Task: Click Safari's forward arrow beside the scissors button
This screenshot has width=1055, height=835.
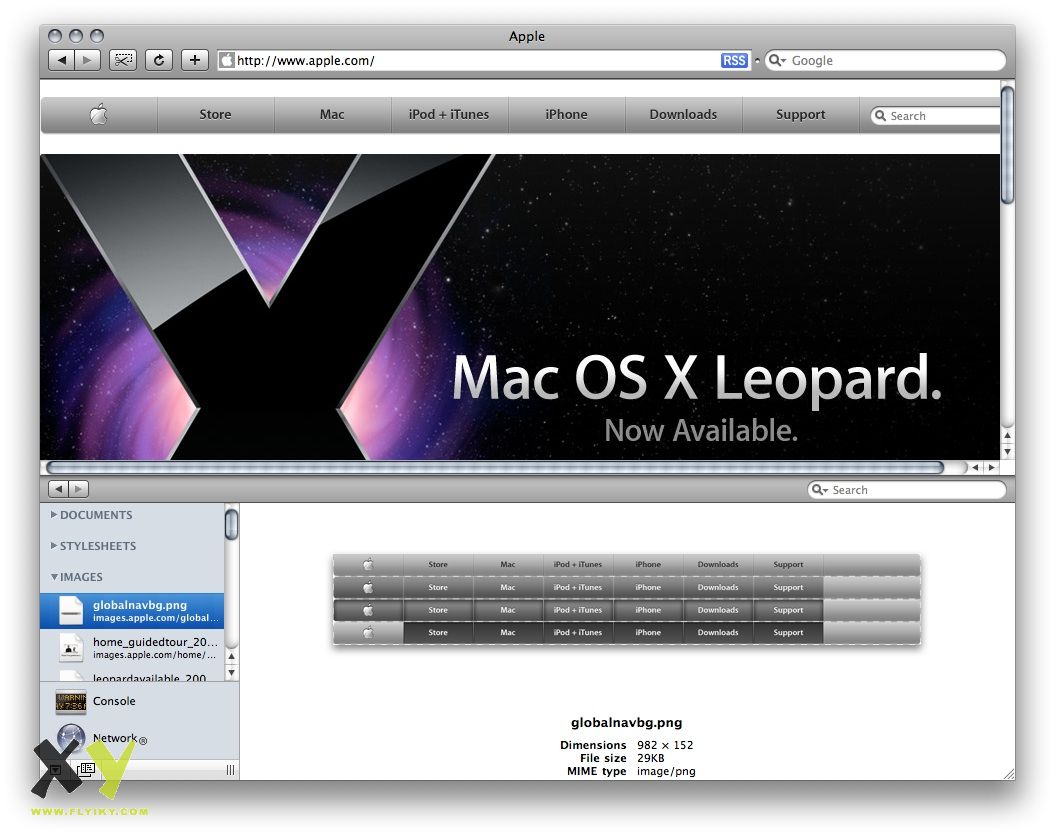Action: pos(87,61)
